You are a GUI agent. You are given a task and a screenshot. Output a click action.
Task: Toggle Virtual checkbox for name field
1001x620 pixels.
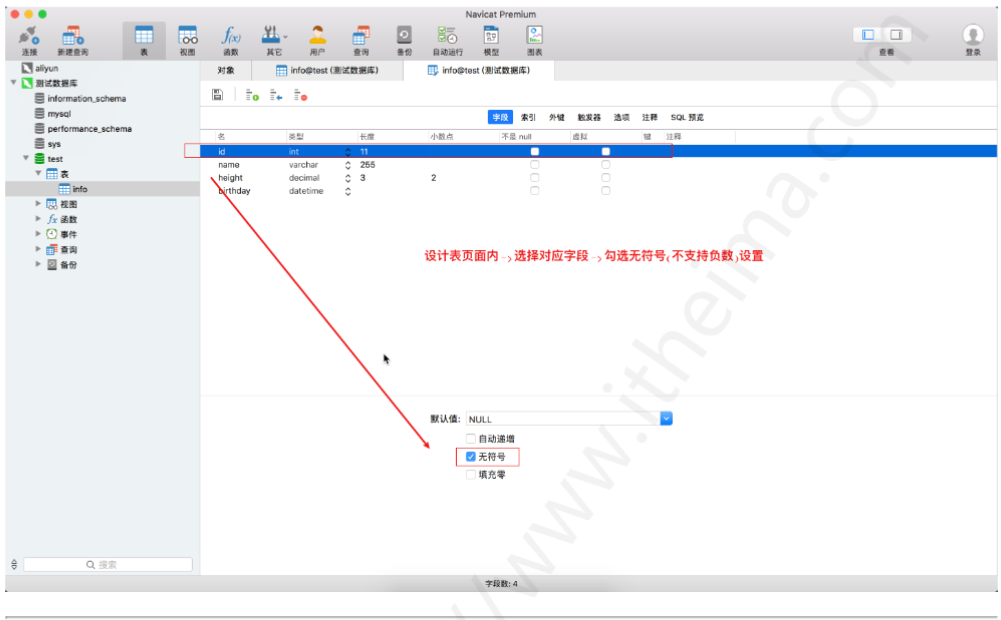click(605, 165)
